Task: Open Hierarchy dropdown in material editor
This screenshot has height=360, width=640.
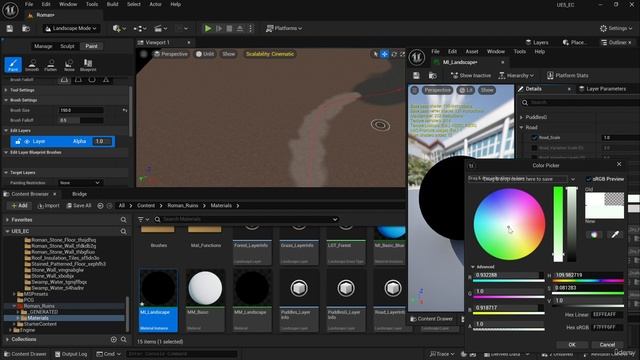Action: pyautogui.click(x=516, y=76)
